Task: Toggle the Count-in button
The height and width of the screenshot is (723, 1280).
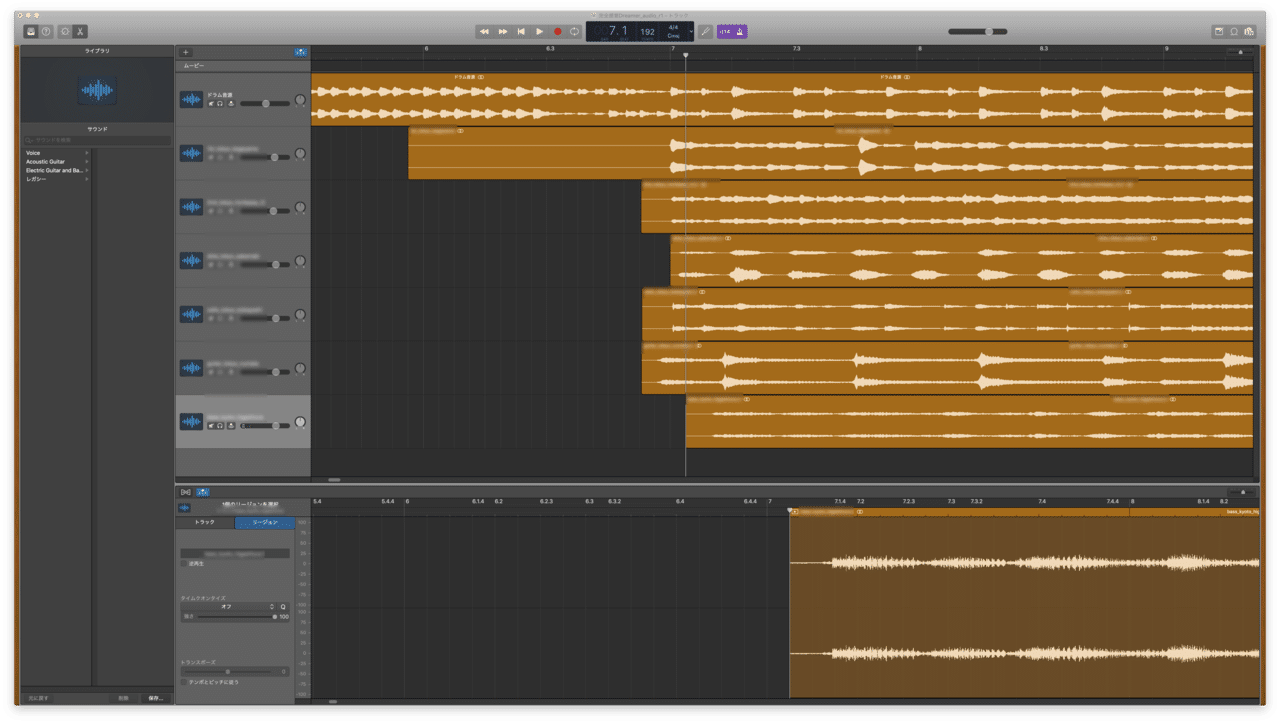Action: 725,32
